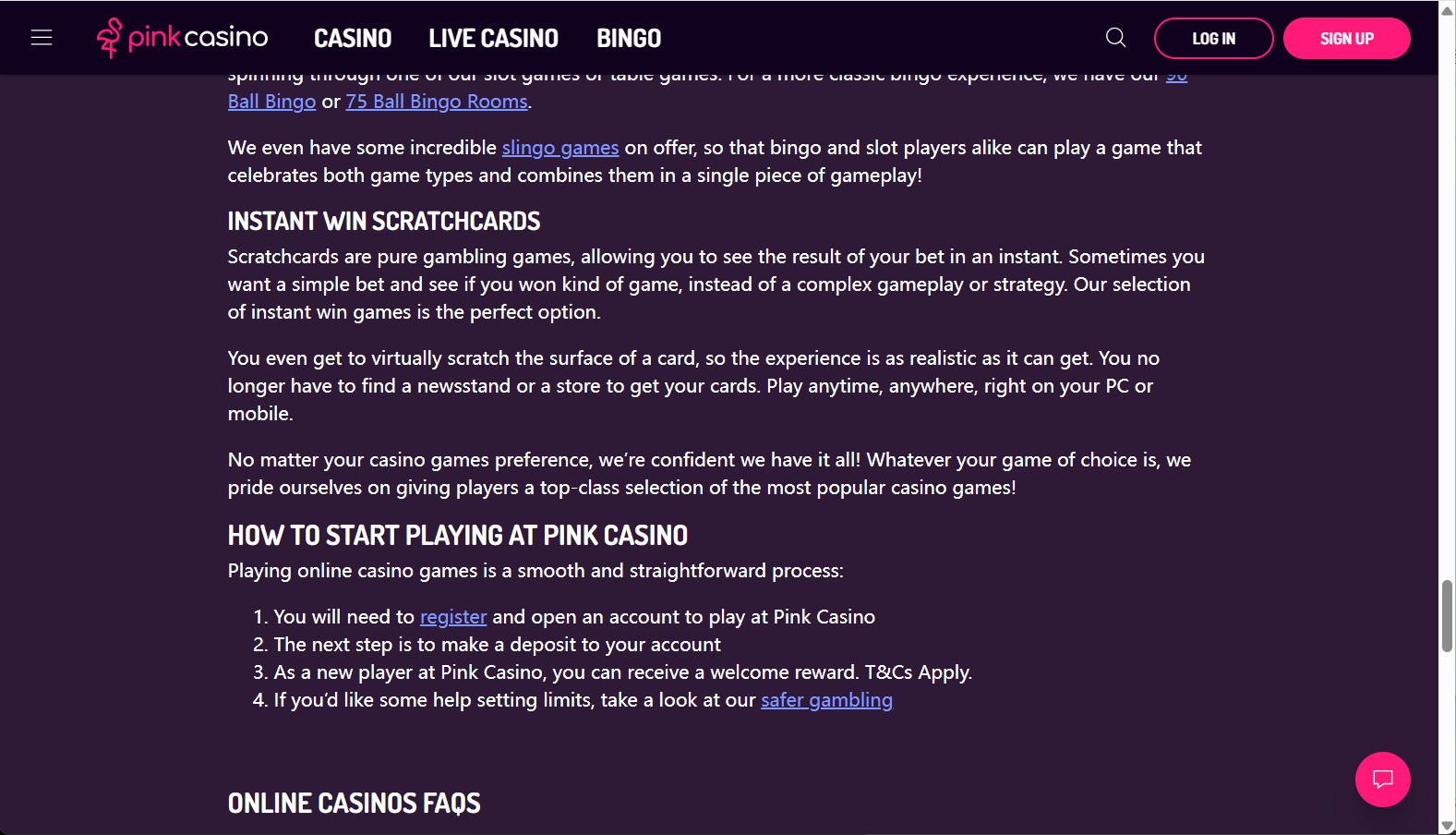
Task: Go to the CASINO section
Action: [x=353, y=38]
